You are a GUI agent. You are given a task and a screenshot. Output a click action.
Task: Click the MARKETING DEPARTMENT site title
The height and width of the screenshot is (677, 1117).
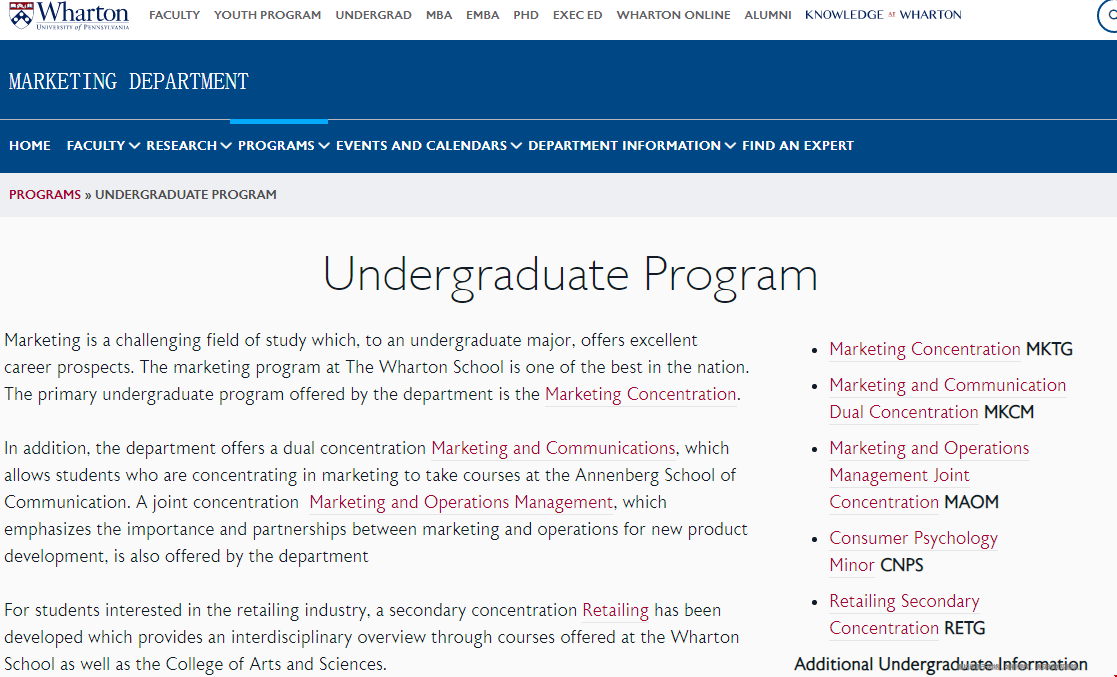pyautogui.click(x=129, y=82)
